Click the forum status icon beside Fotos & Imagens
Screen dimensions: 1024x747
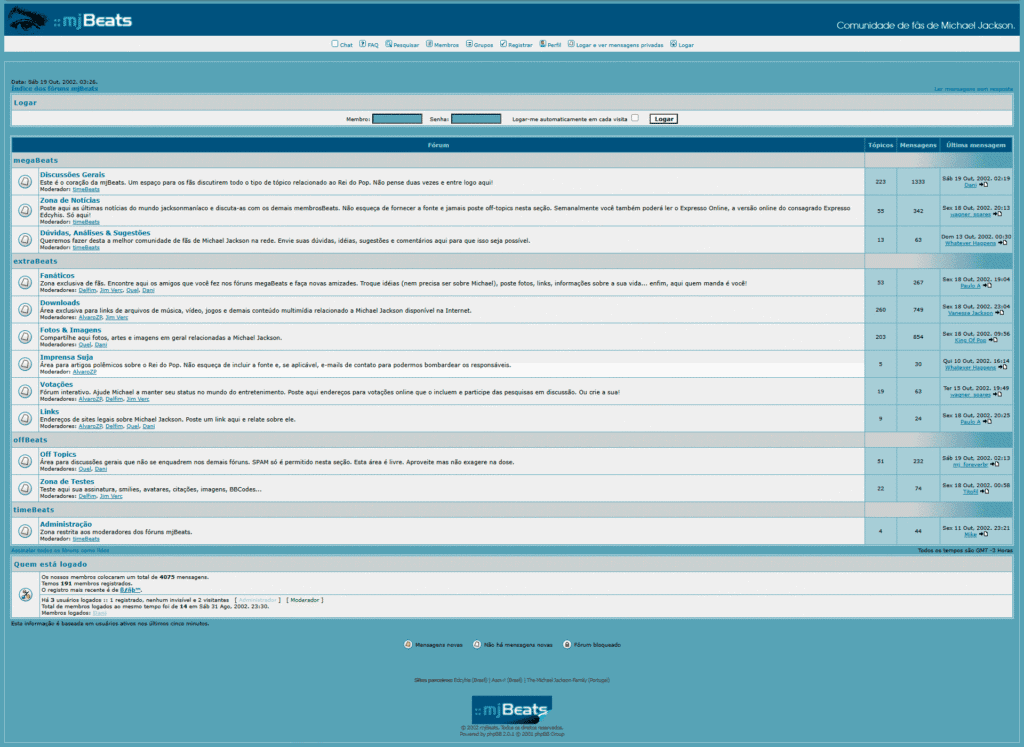(x=25, y=337)
